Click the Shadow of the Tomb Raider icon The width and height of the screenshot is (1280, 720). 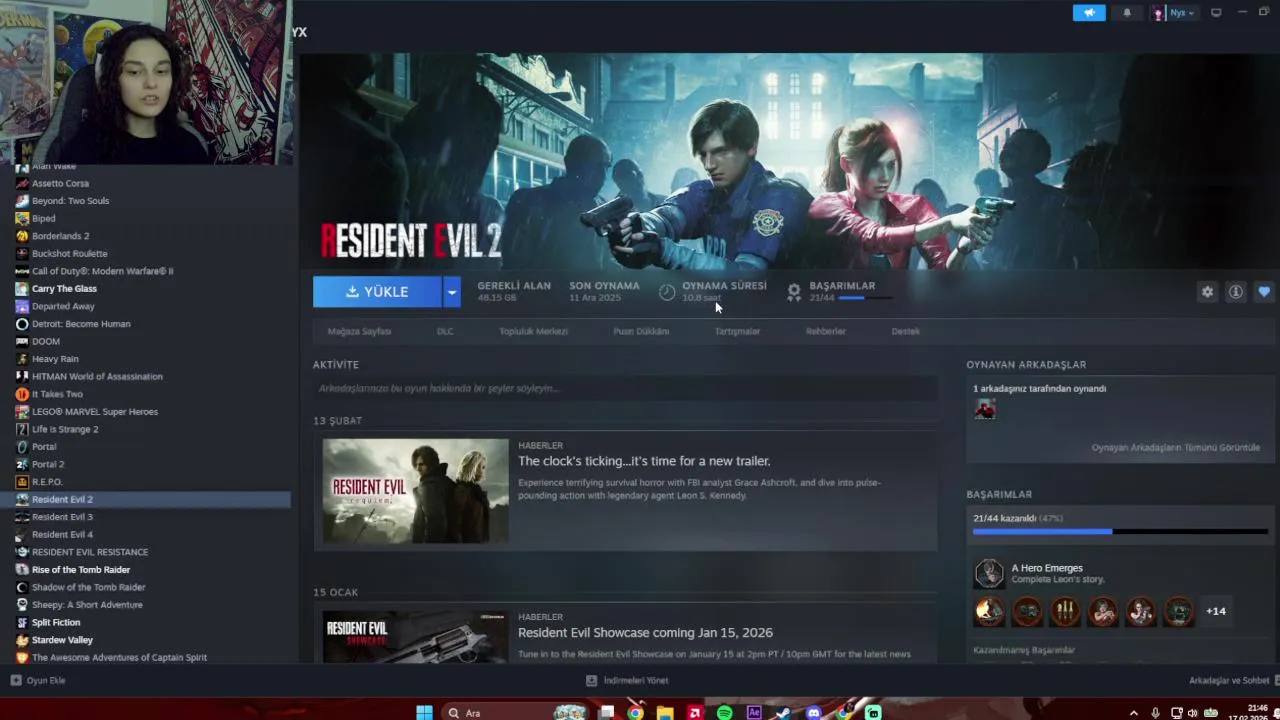(22, 587)
